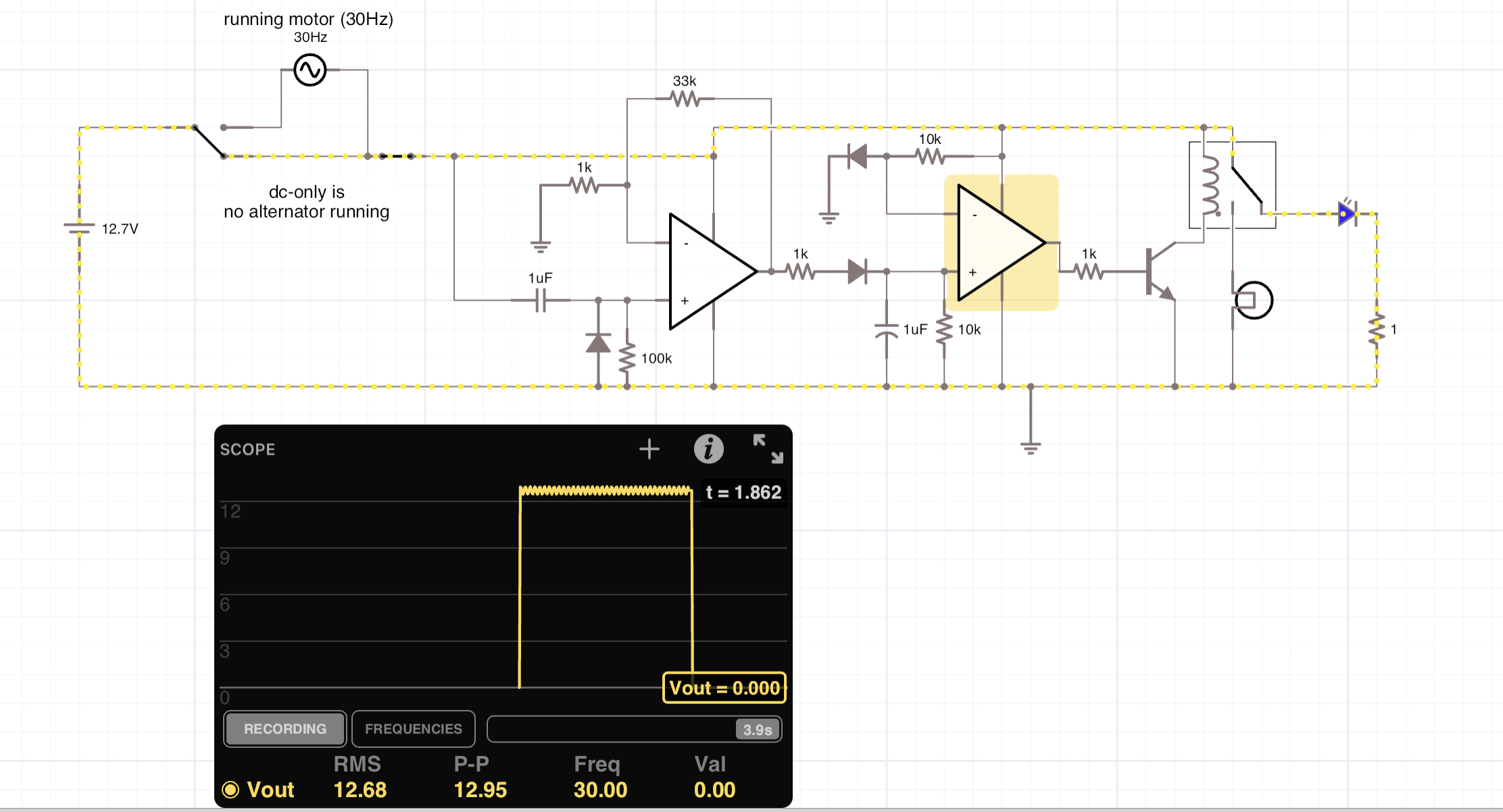Click the scope waveform plot area
1503x812 pixels.
click(x=503, y=588)
